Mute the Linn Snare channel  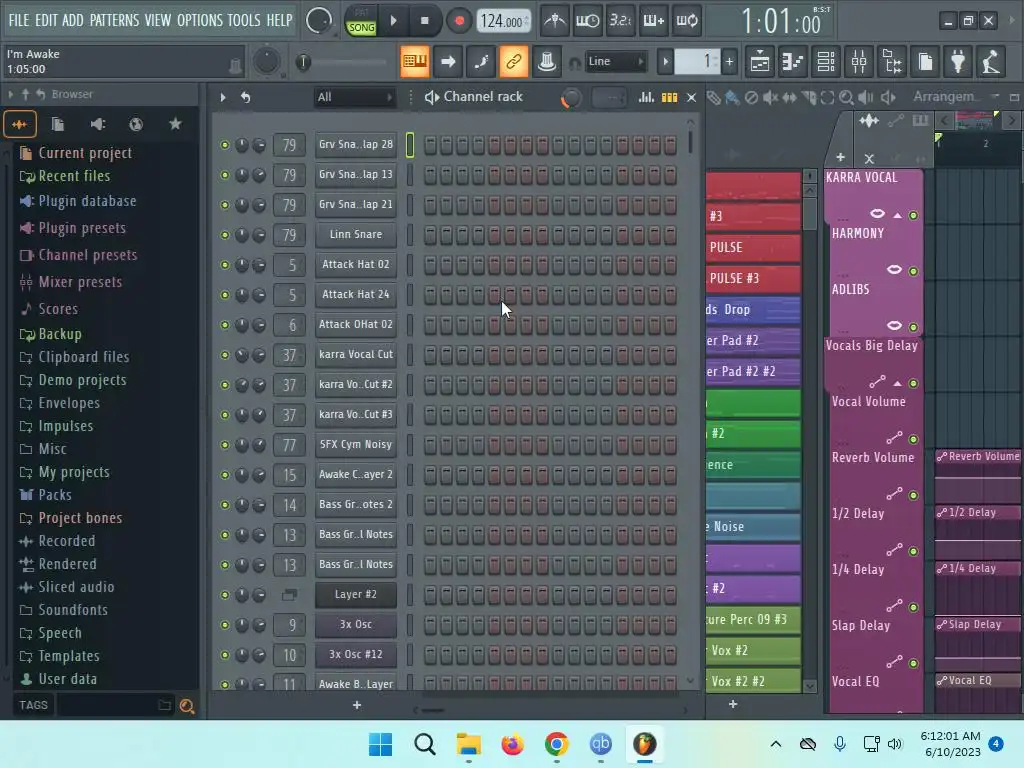[x=225, y=235]
